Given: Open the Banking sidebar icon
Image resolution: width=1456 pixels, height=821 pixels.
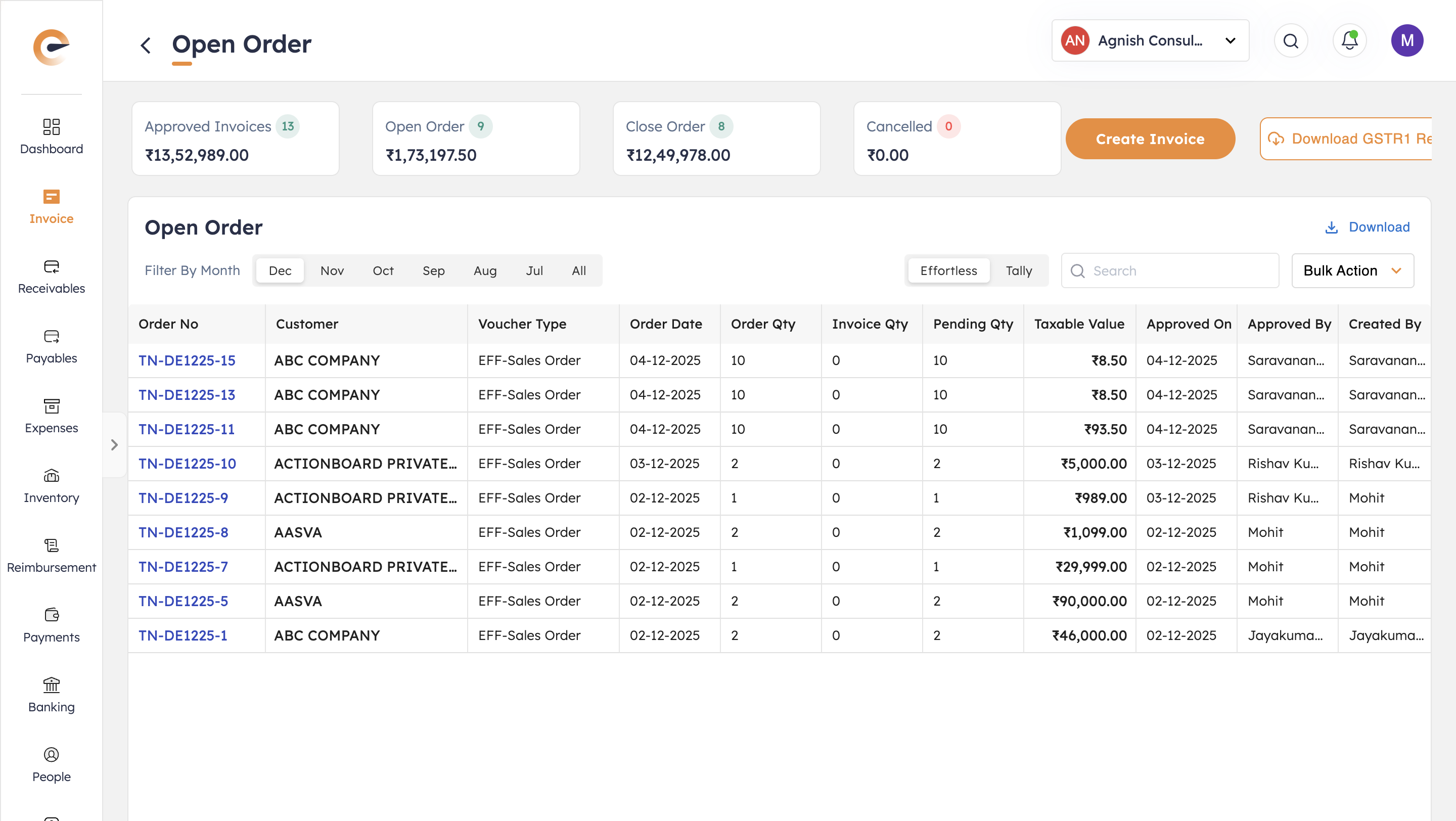Looking at the screenshot, I should [x=51, y=695].
